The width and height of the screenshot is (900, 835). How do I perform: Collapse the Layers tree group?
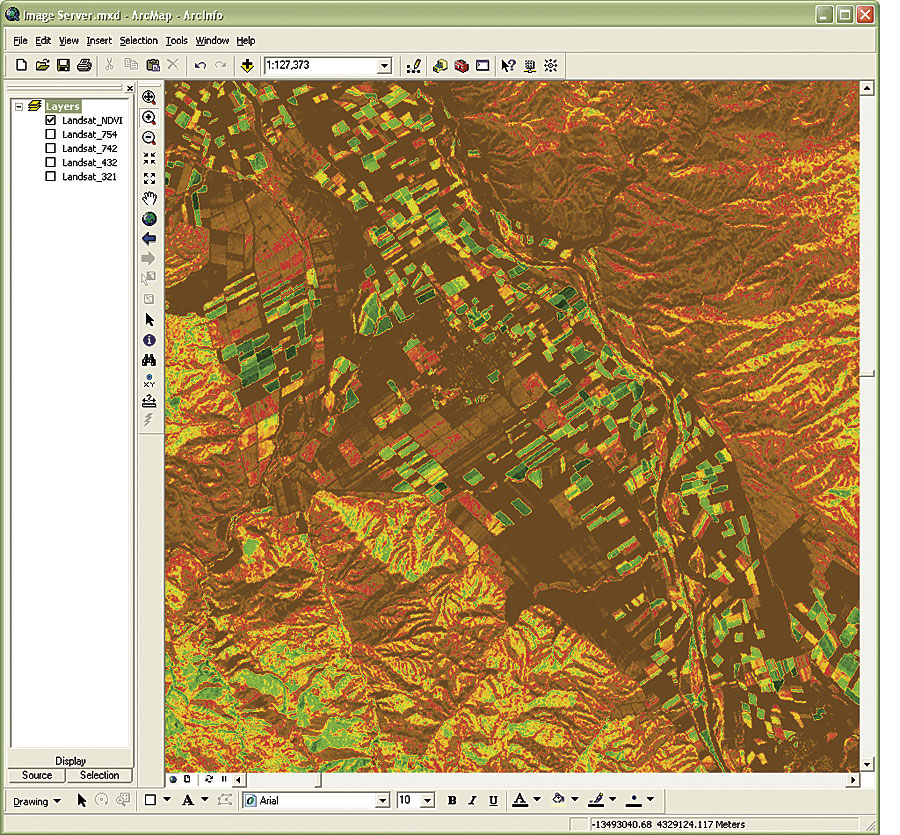[19, 106]
